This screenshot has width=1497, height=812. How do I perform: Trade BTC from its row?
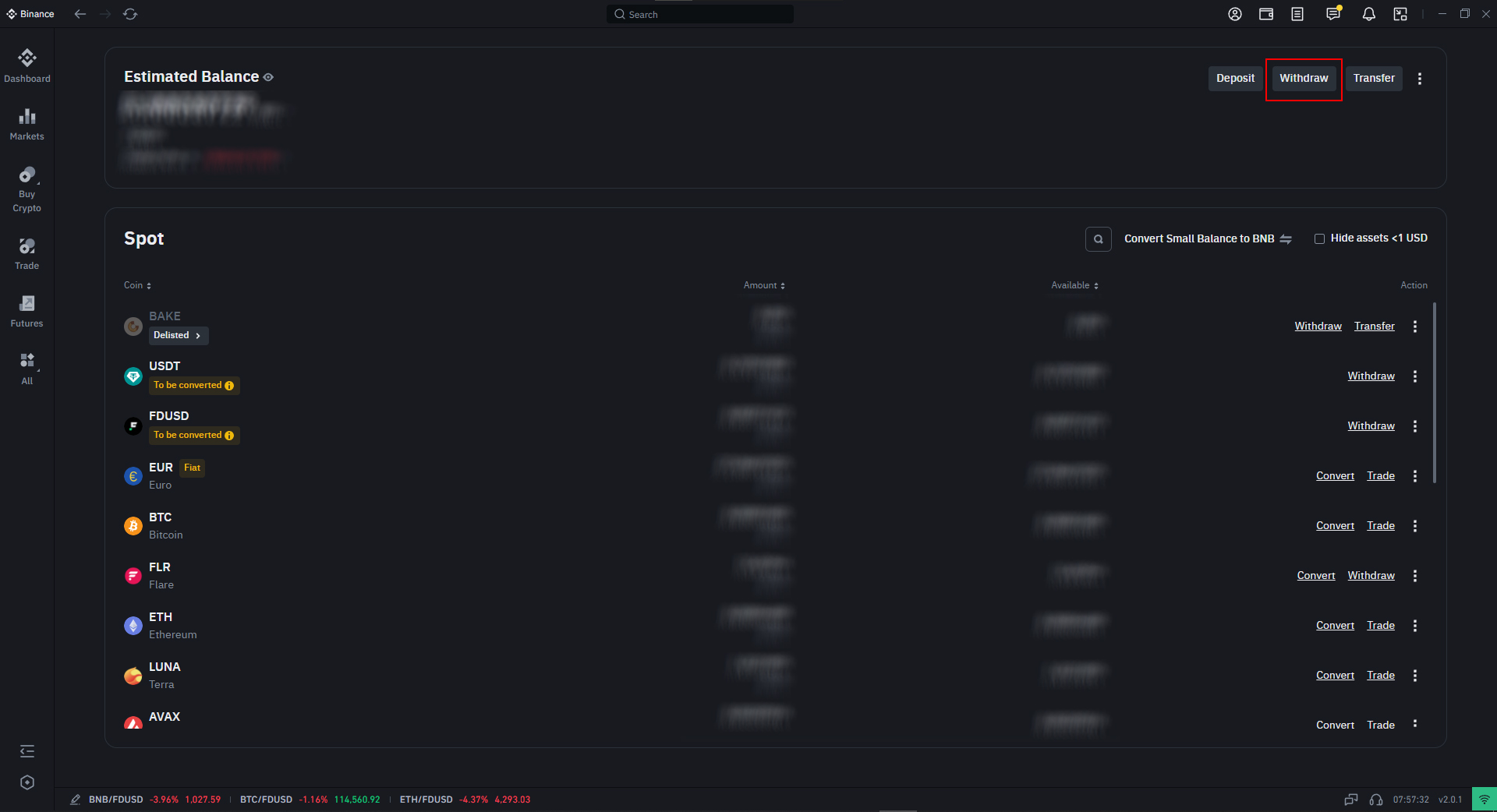pyautogui.click(x=1381, y=526)
